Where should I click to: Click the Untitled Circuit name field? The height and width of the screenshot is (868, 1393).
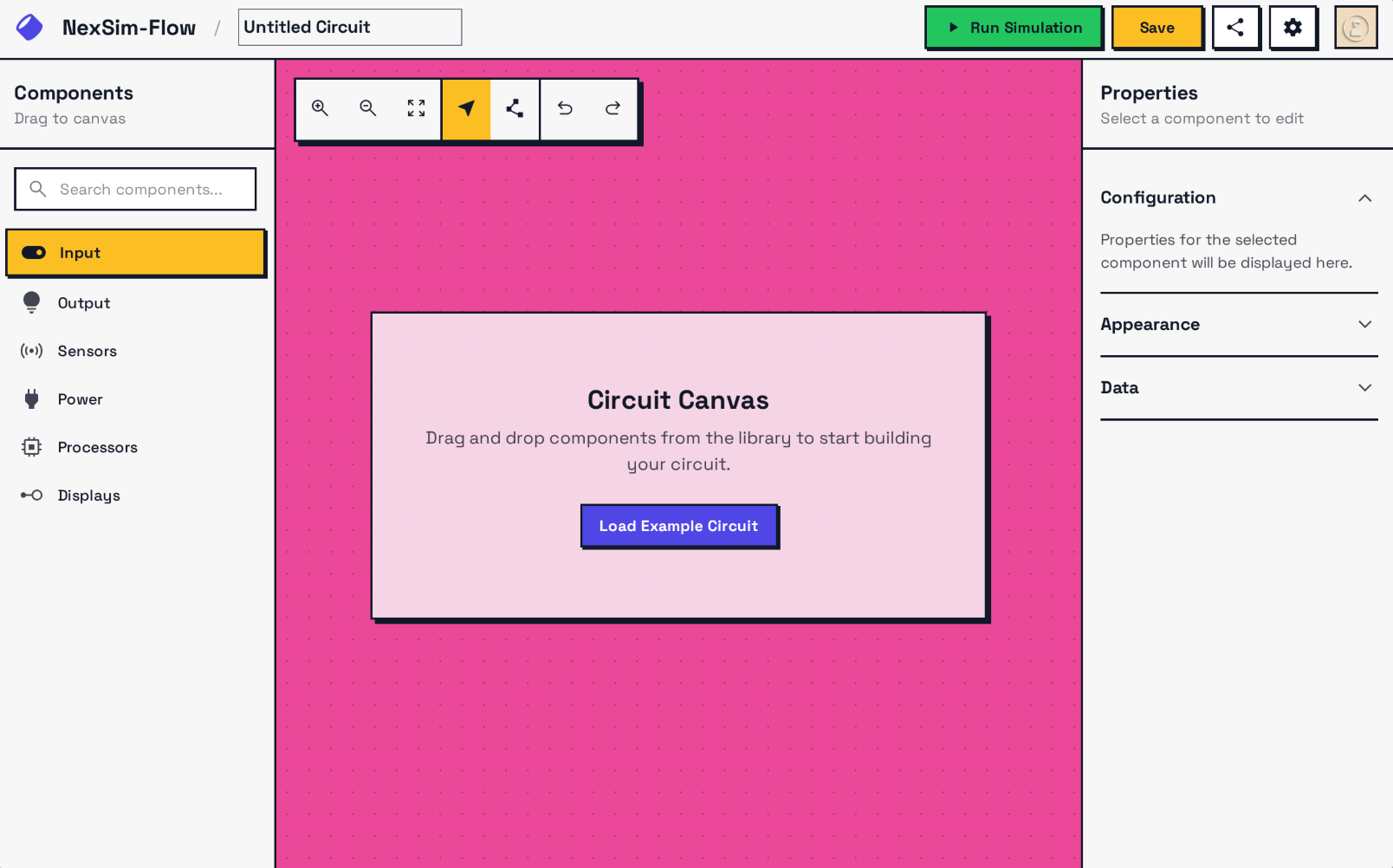coord(349,28)
